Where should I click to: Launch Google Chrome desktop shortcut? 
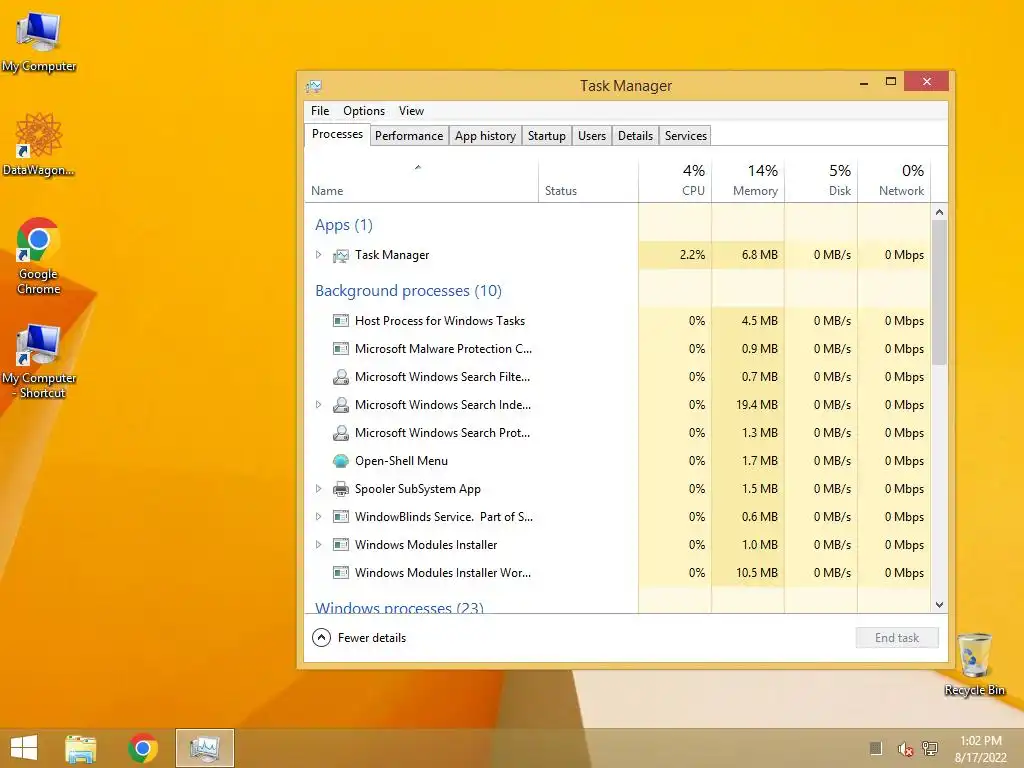pos(39,256)
